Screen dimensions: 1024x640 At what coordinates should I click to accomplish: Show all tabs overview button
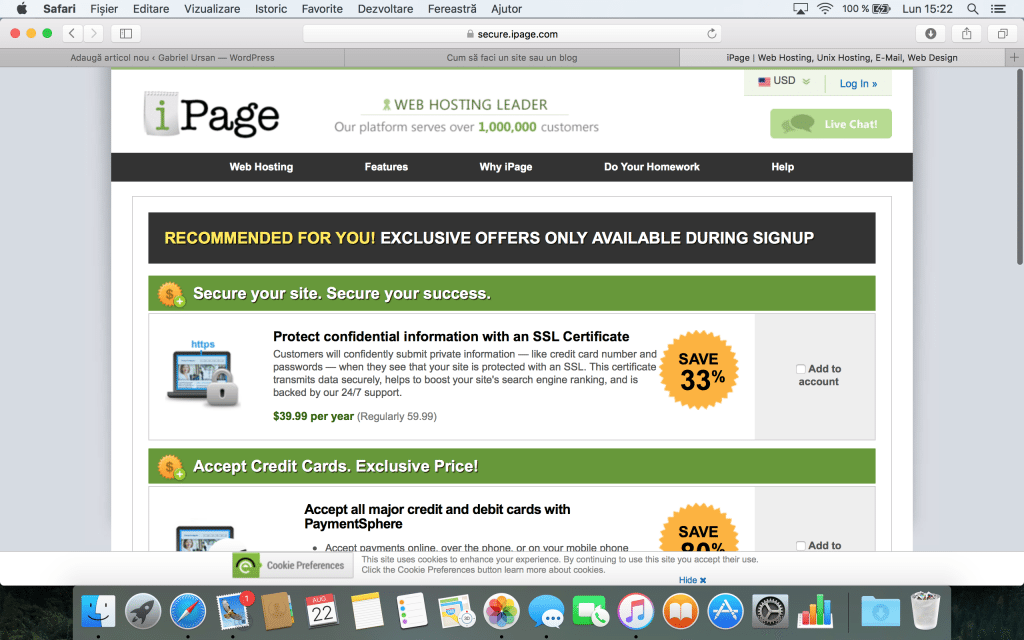tap(1002, 33)
